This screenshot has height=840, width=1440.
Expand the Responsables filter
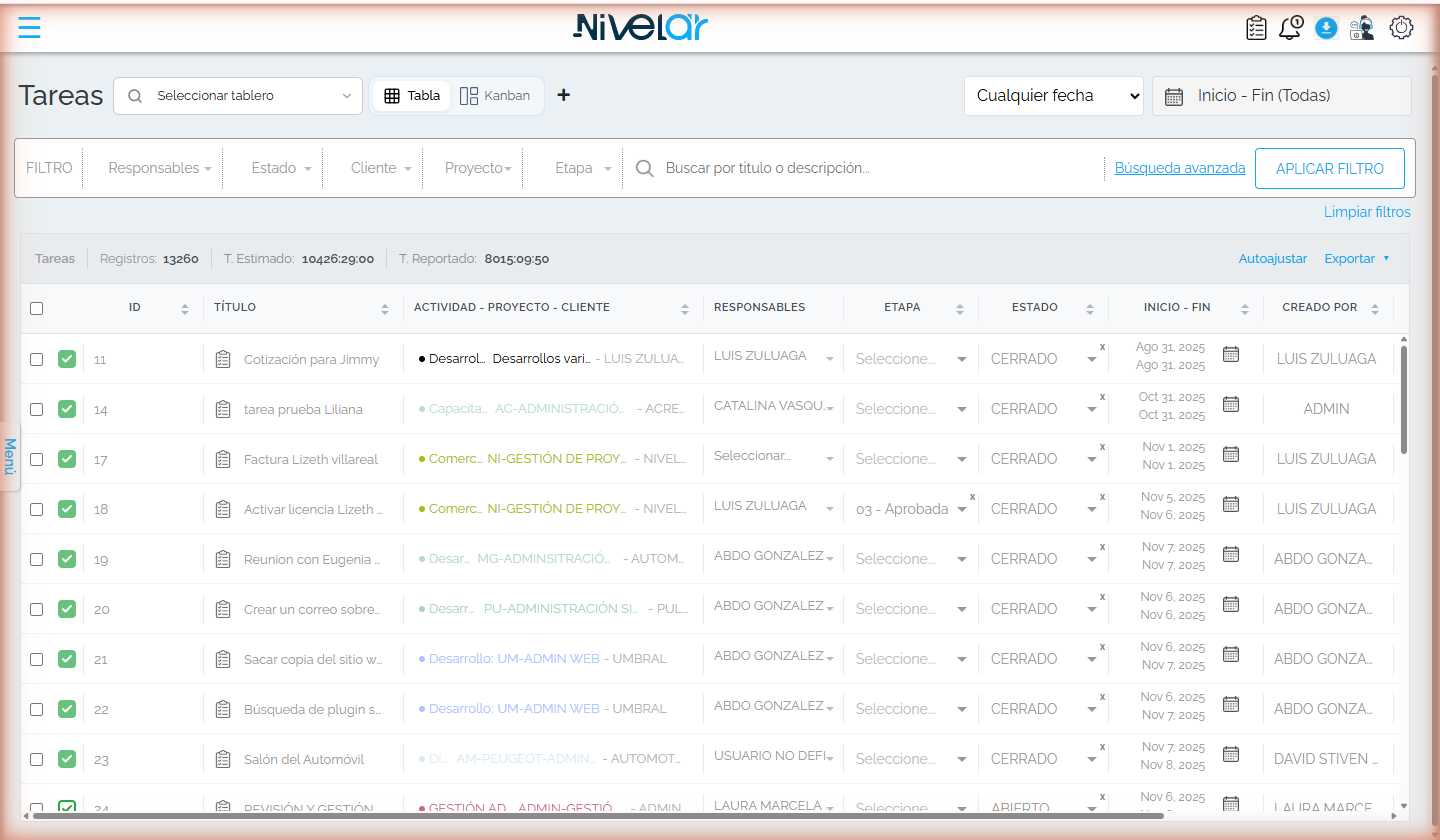(x=159, y=168)
